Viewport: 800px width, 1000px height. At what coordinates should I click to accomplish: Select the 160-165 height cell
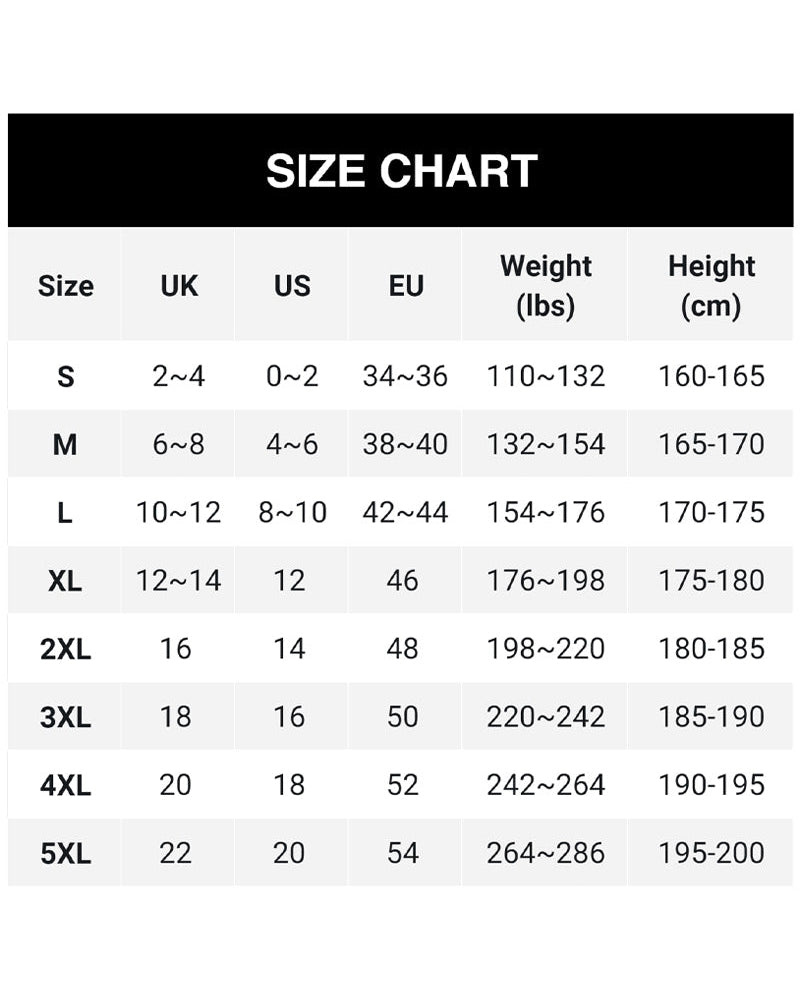click(x=711, y=377)
